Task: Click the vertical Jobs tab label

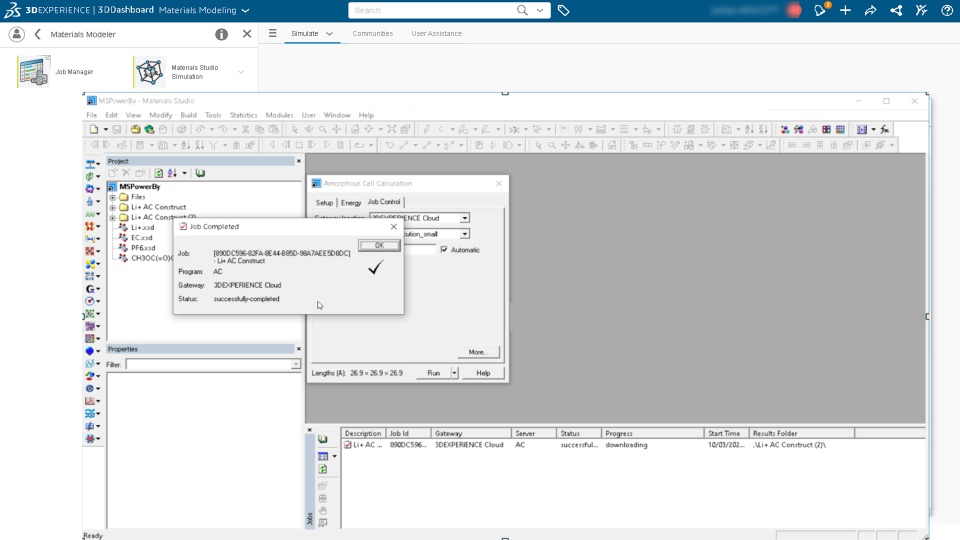Action: coord(309,519)
